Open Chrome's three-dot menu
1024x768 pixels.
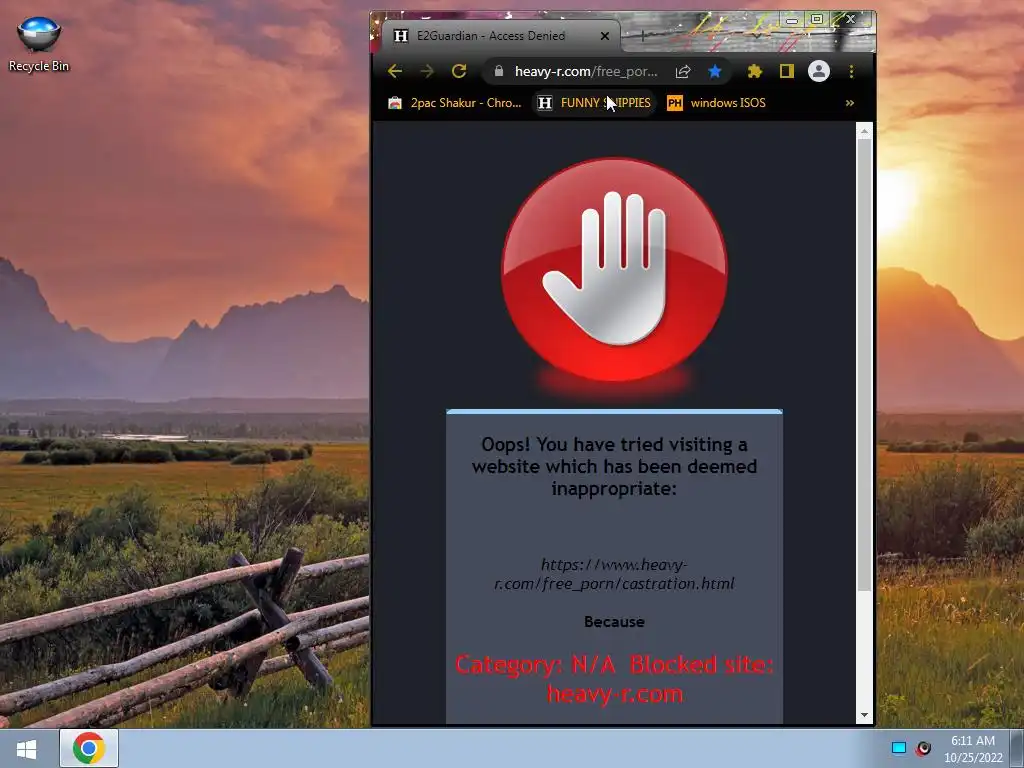coord(851,71)
